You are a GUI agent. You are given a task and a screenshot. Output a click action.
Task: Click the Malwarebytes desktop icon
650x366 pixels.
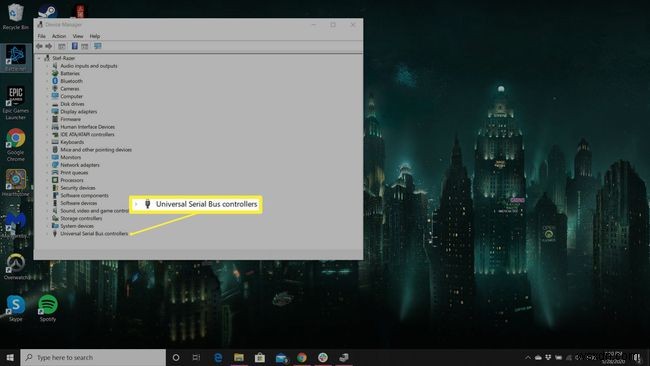tap(16, 224)
